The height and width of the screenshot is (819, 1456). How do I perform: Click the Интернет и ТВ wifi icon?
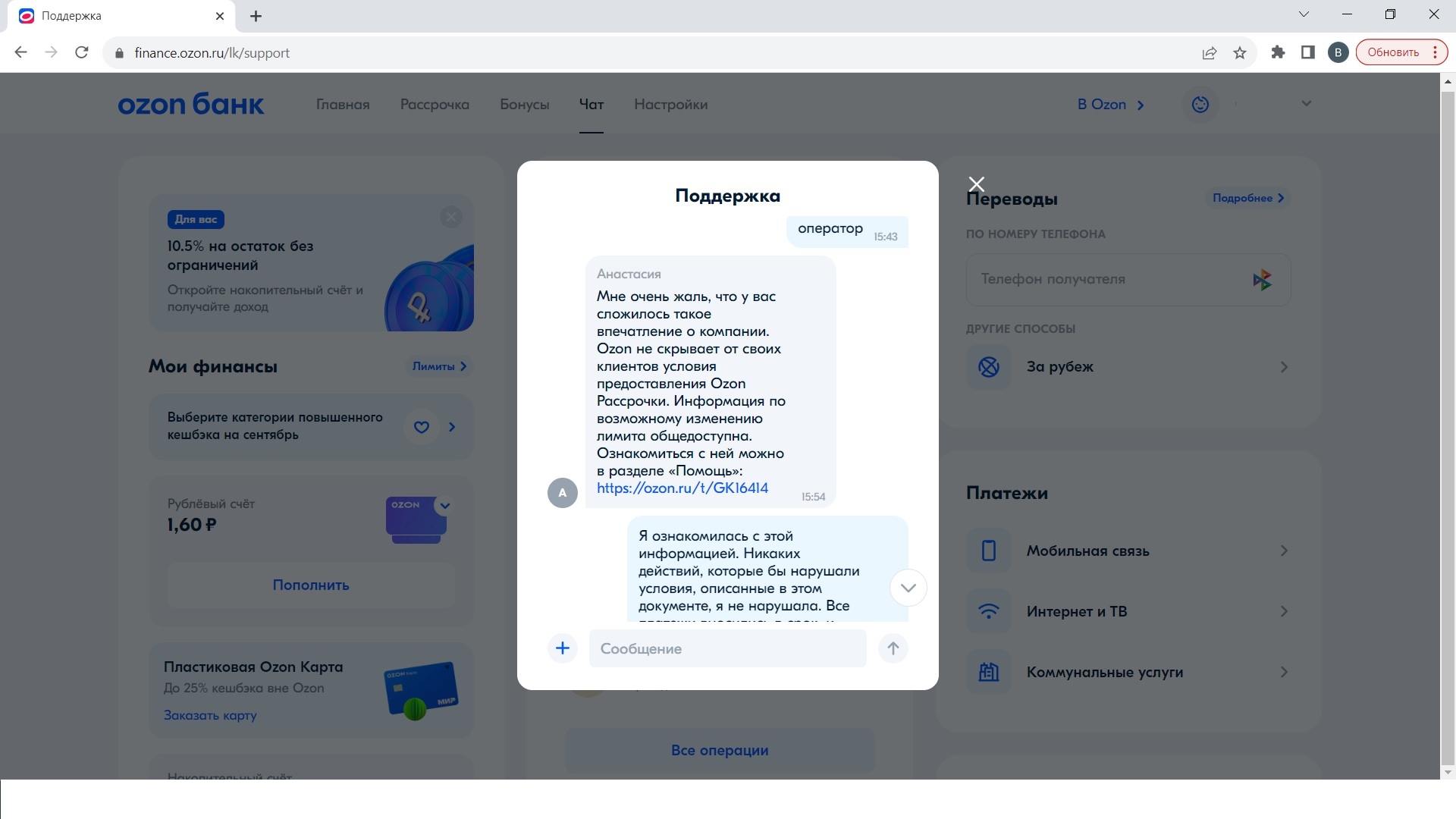(x=989, y=611)
